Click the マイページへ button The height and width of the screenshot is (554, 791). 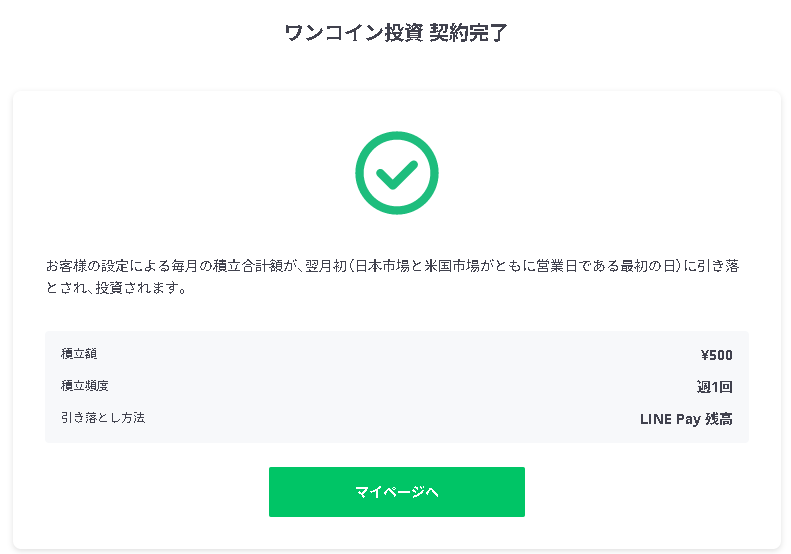tap(397, 492)
